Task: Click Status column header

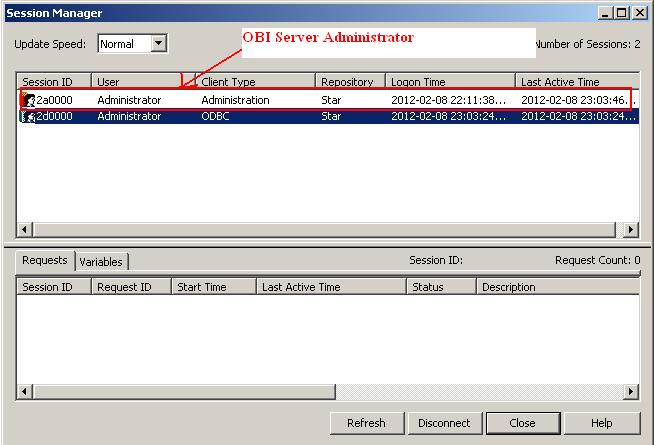Action: (441, 287)
